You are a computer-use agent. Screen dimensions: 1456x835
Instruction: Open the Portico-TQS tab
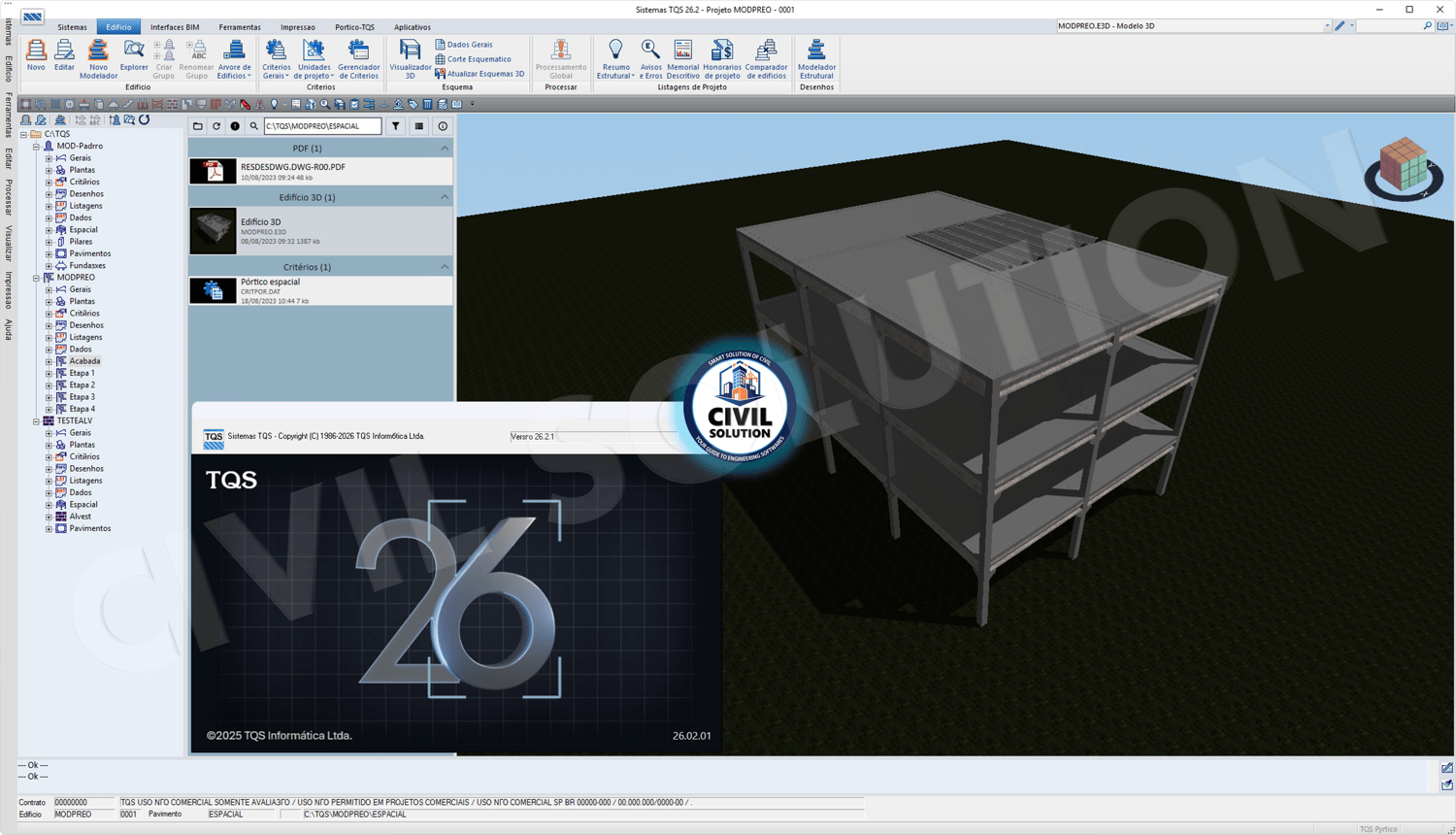[x=354, y=27]
